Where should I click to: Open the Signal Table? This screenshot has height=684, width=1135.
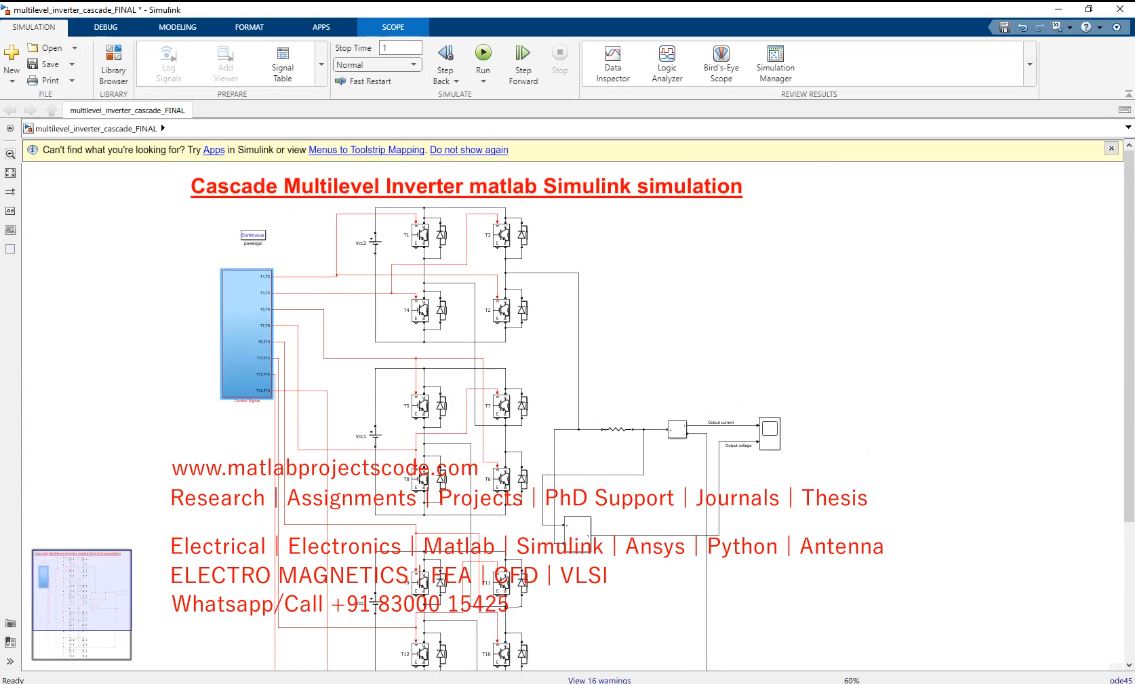[x=282, y=64]
